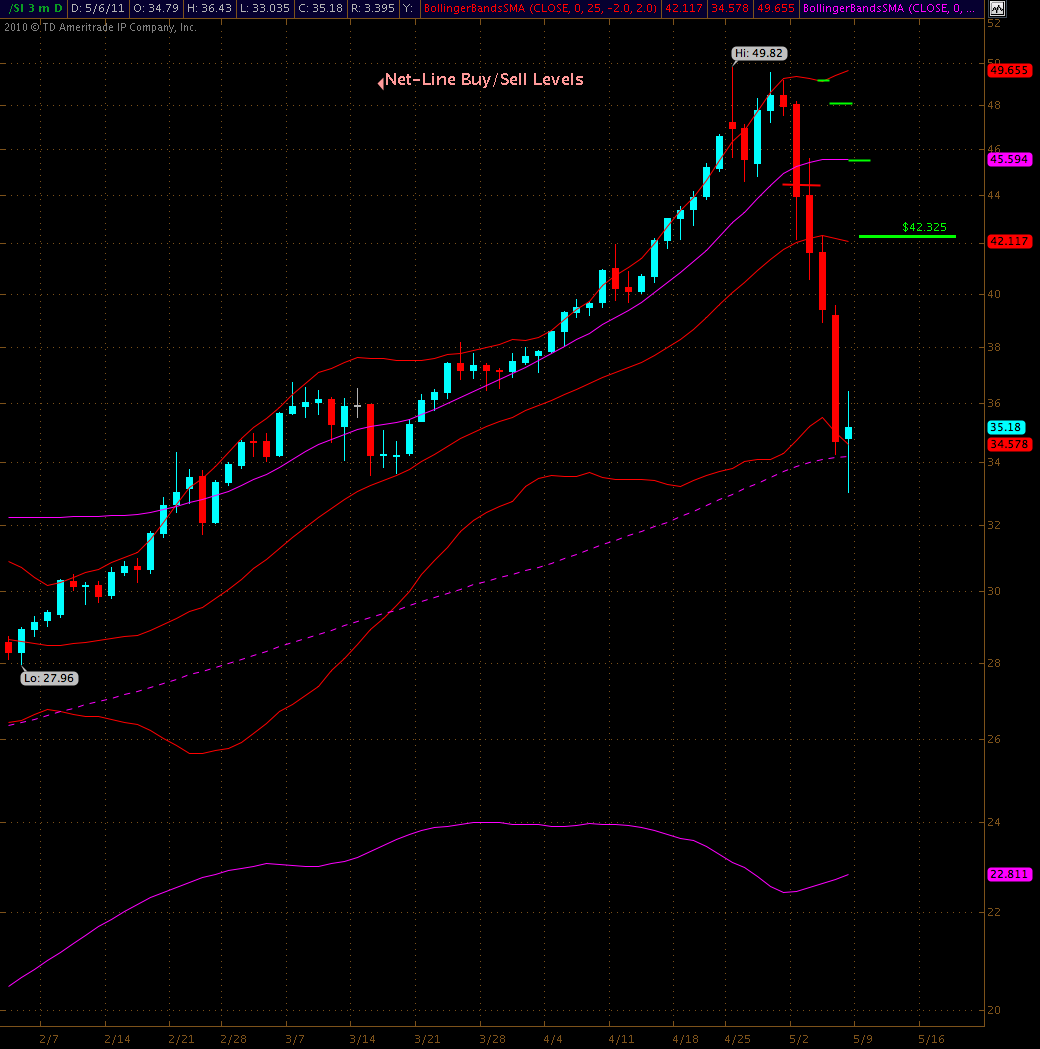Select the Hi: 49.82 price bubble
The width and height of the screenshot is (1040, 1049).
tap(758, 54)
